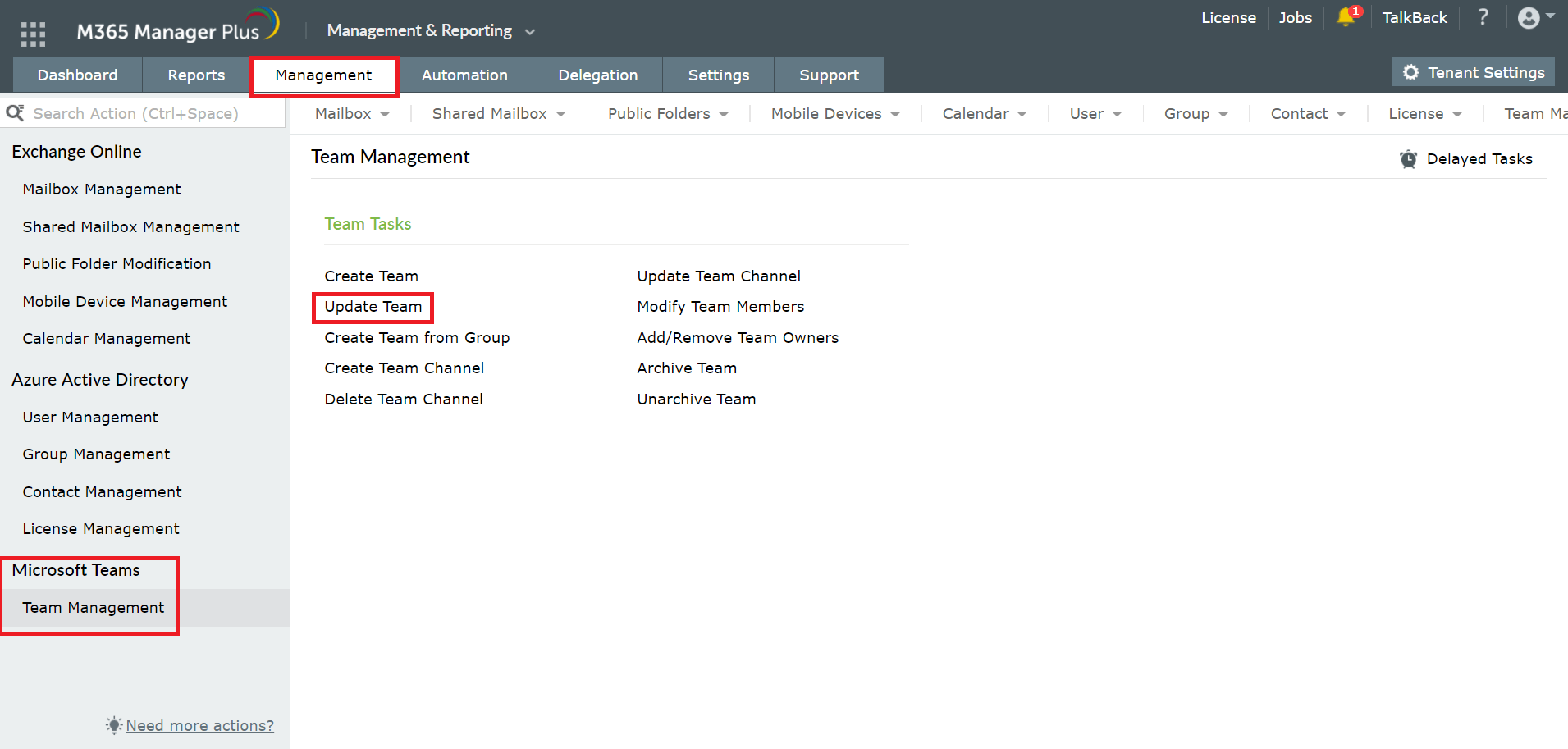Open the Update Team Channel task
This screenshot has width=1568, height=749.
click(719, 276)
